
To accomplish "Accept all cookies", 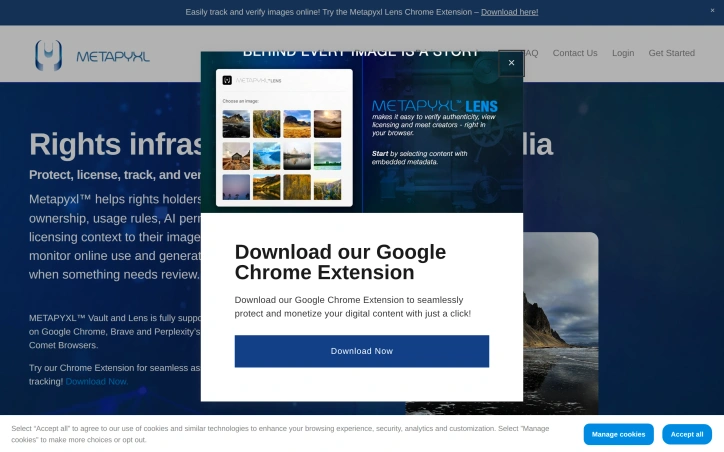I will click(x=687, y=434).
